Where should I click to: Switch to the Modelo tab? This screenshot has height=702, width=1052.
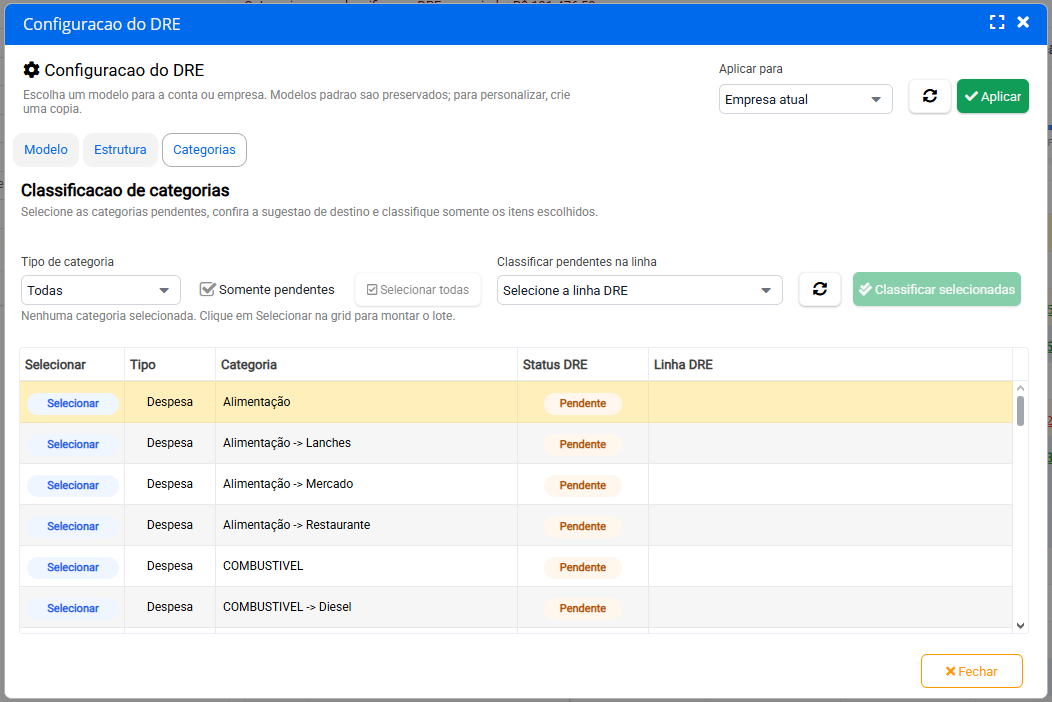(46, 150)
